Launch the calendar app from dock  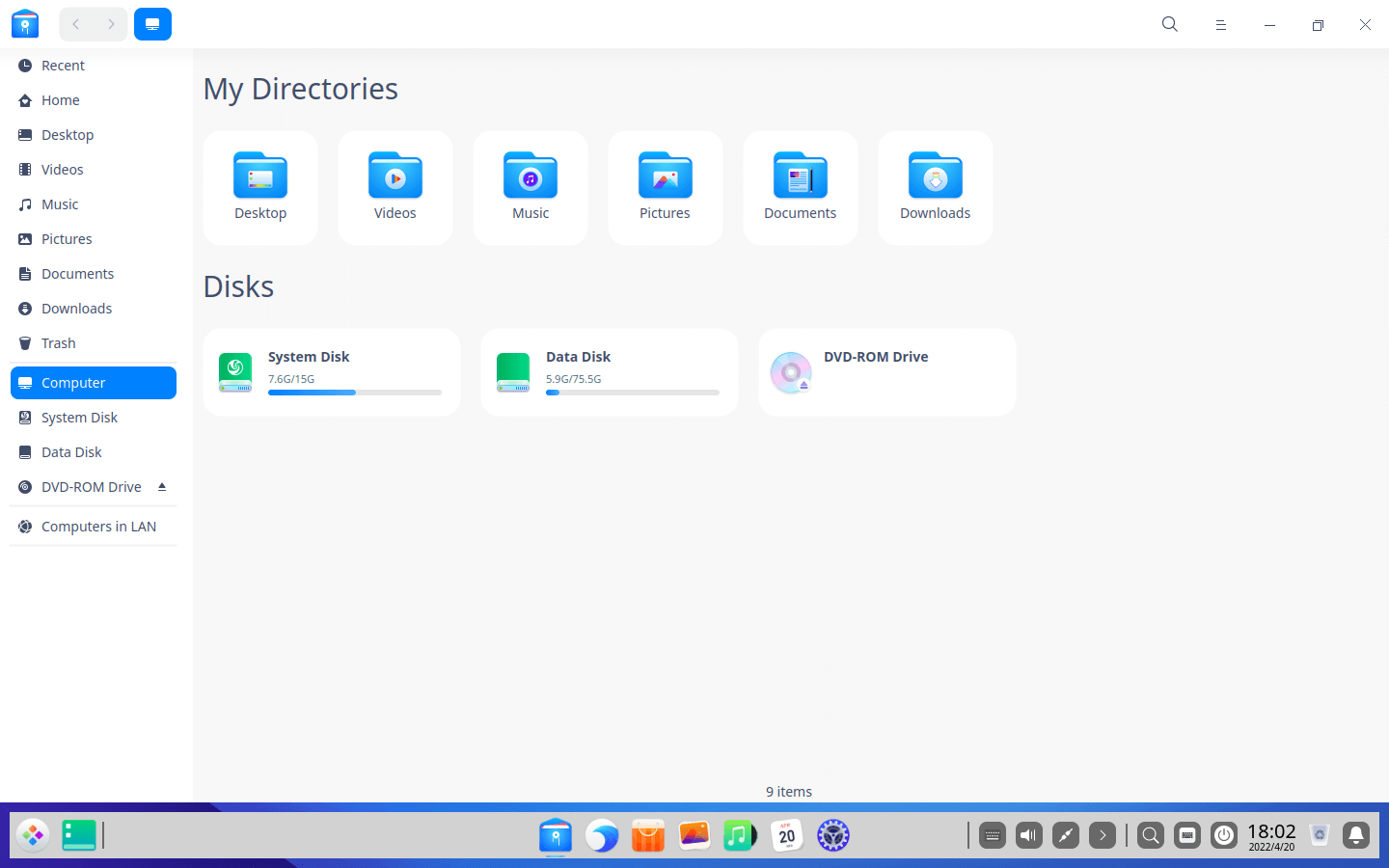click(x=787, y=835)
